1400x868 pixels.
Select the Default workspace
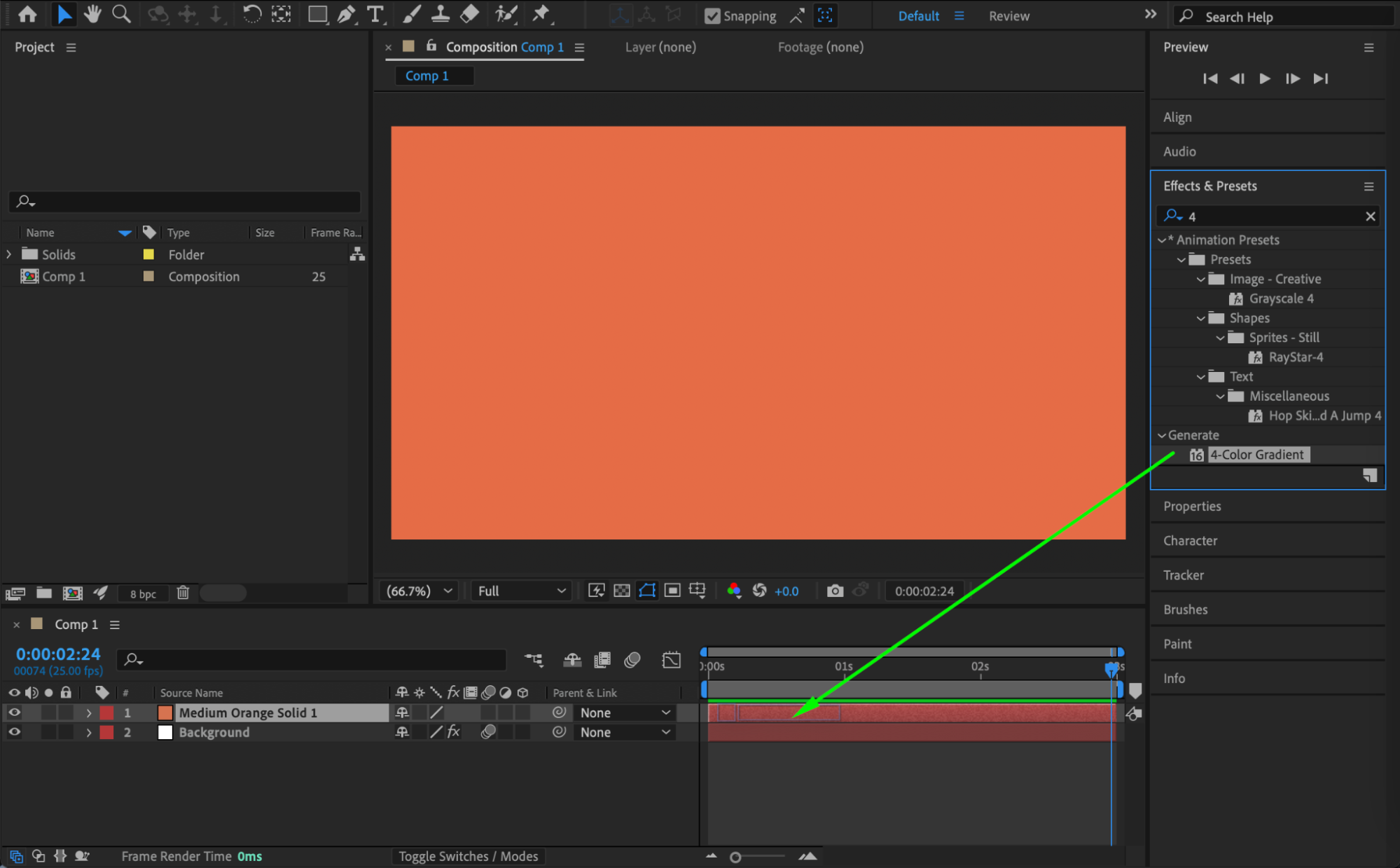pyautogui.click(x=918, y=15)
